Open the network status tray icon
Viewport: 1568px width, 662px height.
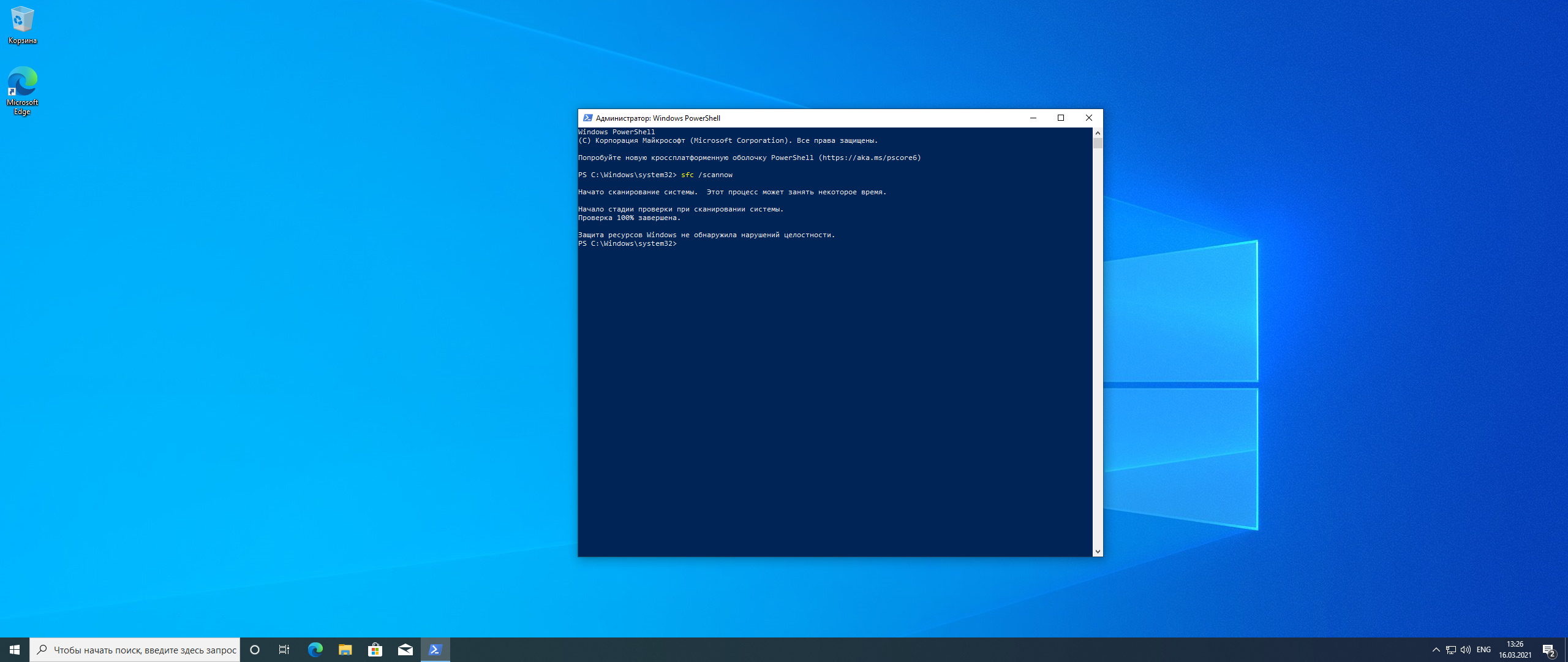coord(1450,650)
